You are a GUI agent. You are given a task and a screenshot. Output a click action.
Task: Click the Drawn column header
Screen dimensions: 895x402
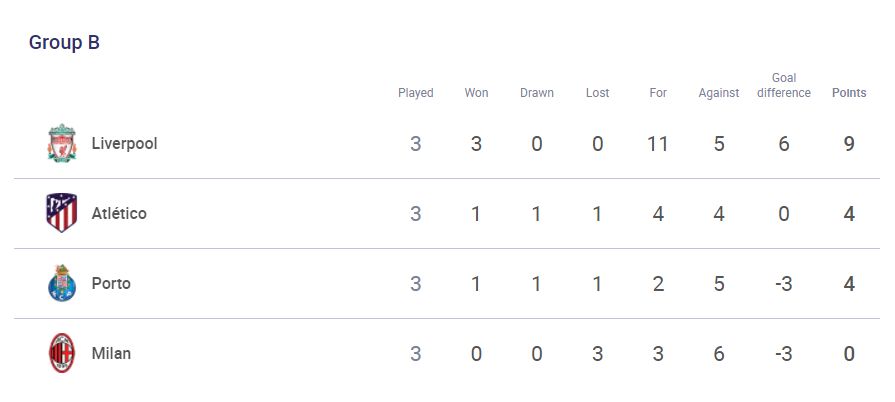pos(537,93)
